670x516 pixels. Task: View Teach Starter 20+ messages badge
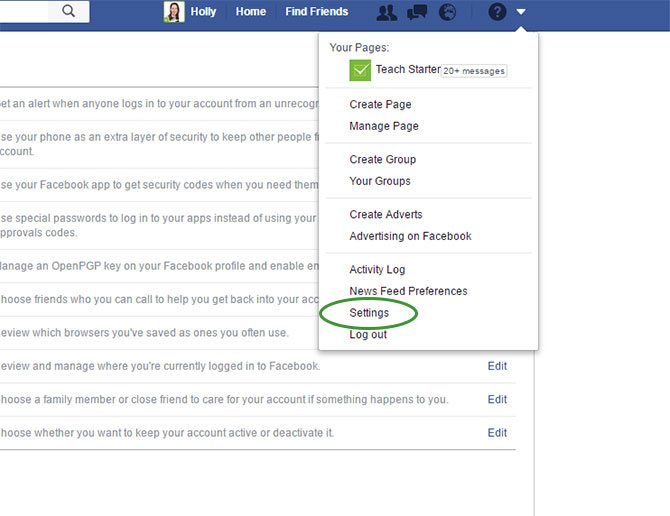point(473,71)
